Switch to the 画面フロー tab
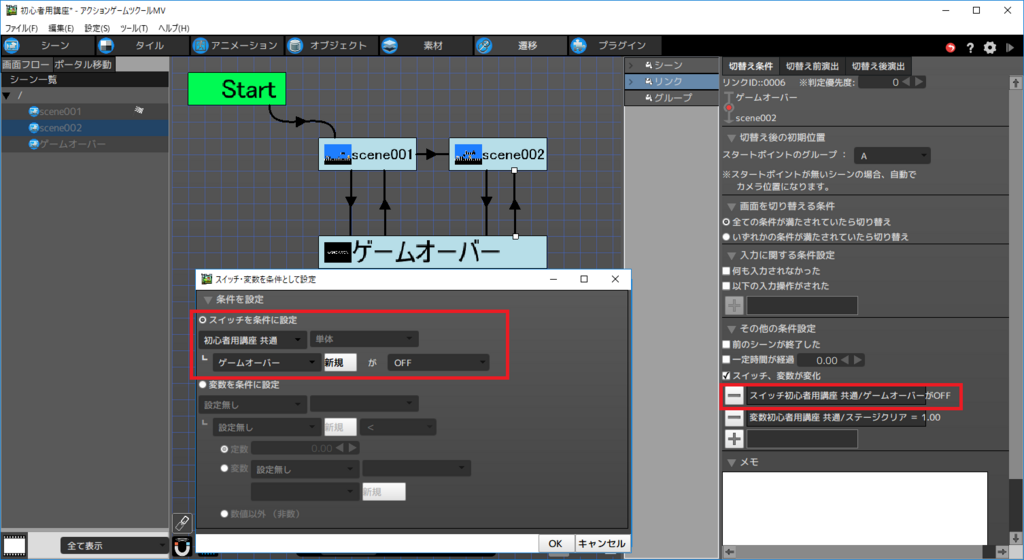Image resolution: width=1024 pixels, height=560 pixels. click(25, 65)
